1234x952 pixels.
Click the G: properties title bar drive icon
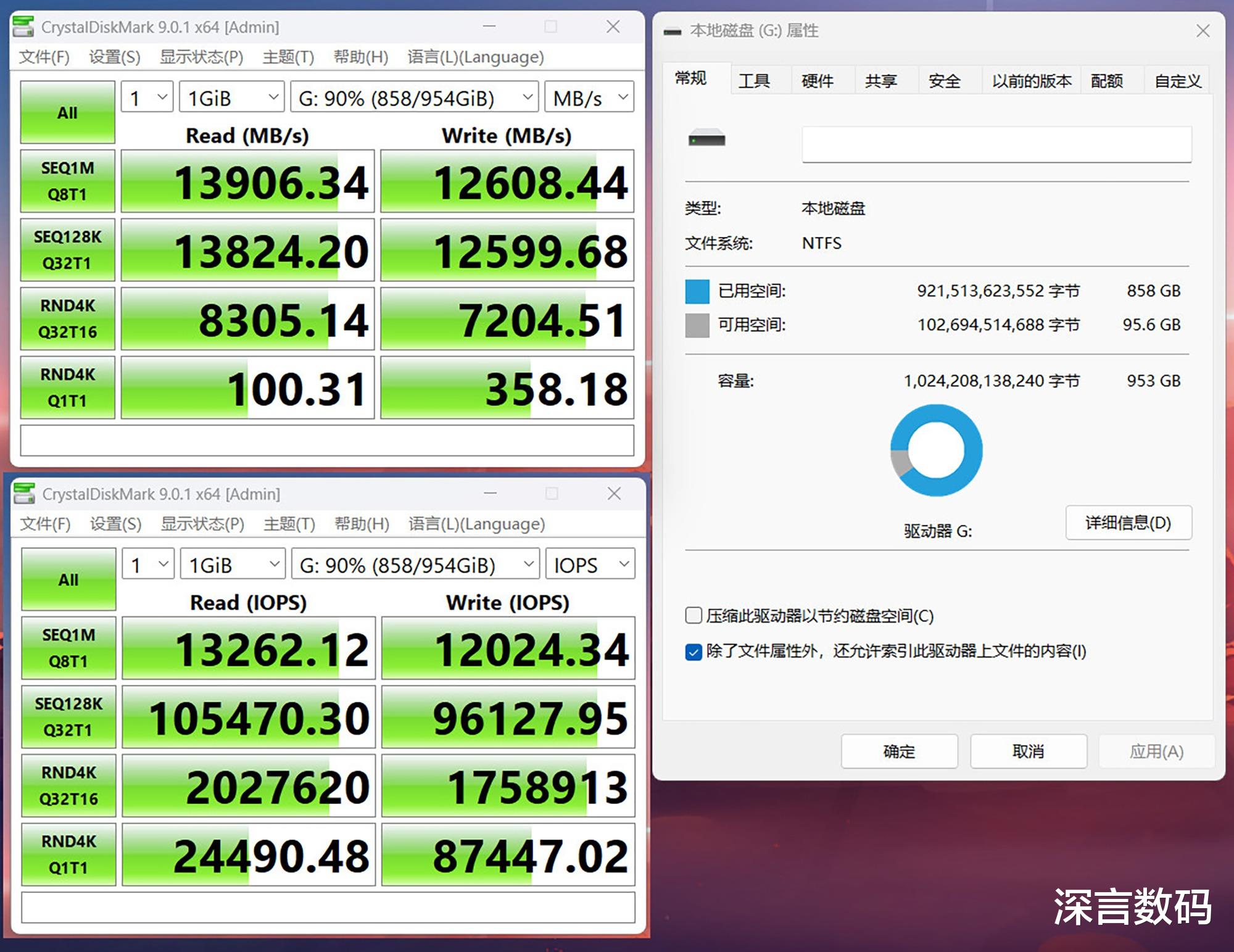pos(673,31)
